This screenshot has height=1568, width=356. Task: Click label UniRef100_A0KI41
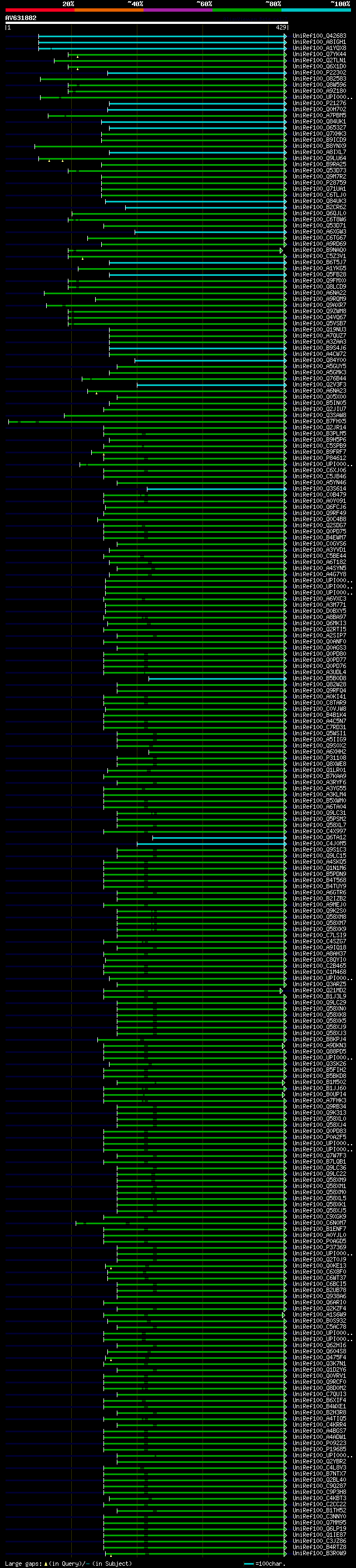319,697
